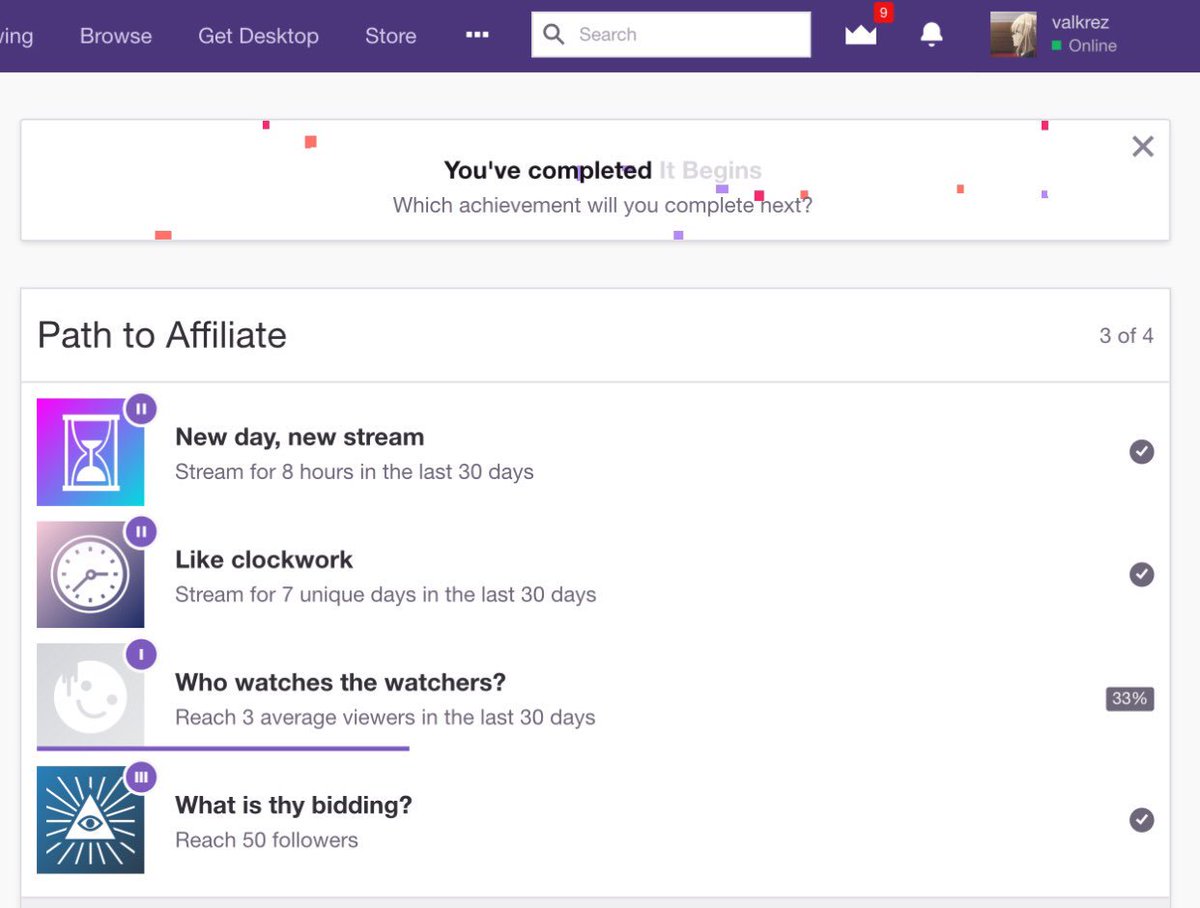Viewport: 1200px width, 908px height.
Task: Click the checkmark for Like clockwork
Action: point(1141,574)
